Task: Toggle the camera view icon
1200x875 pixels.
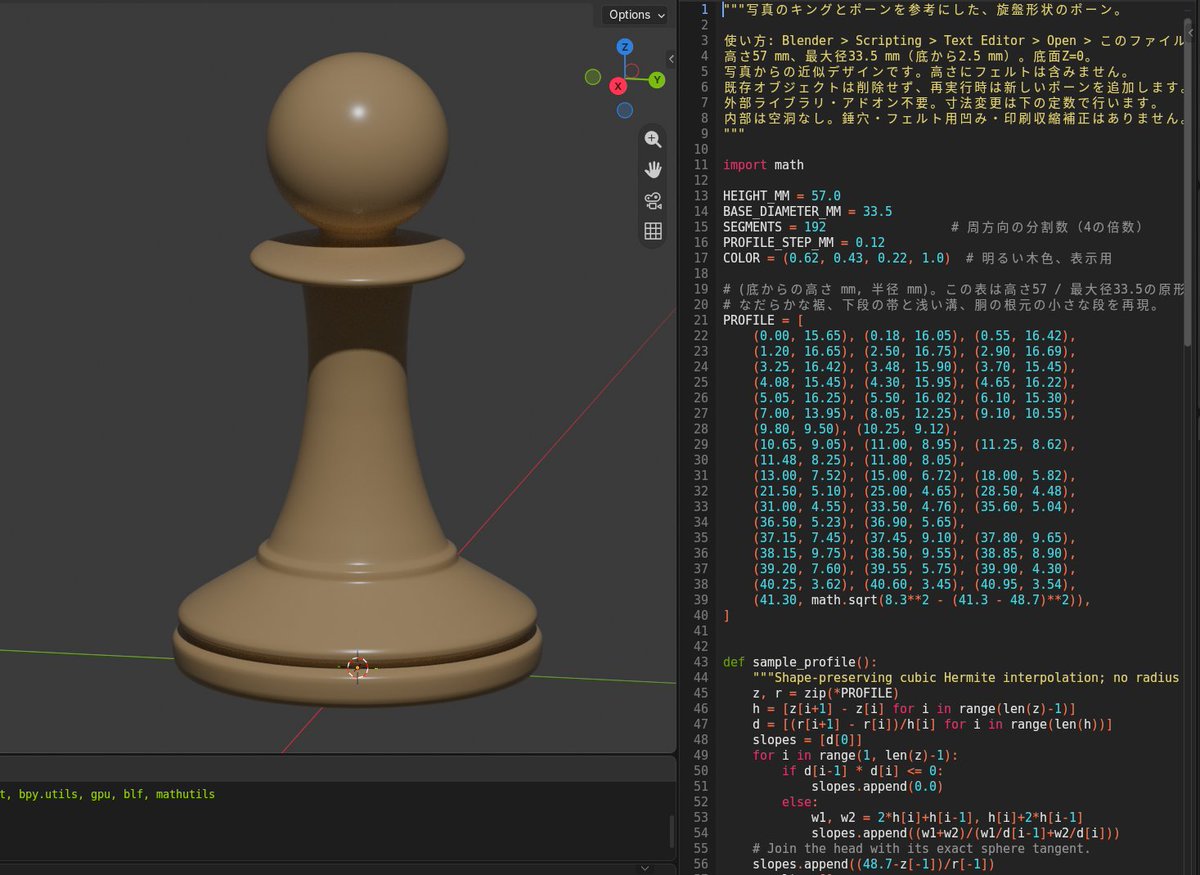Action: 653,200
